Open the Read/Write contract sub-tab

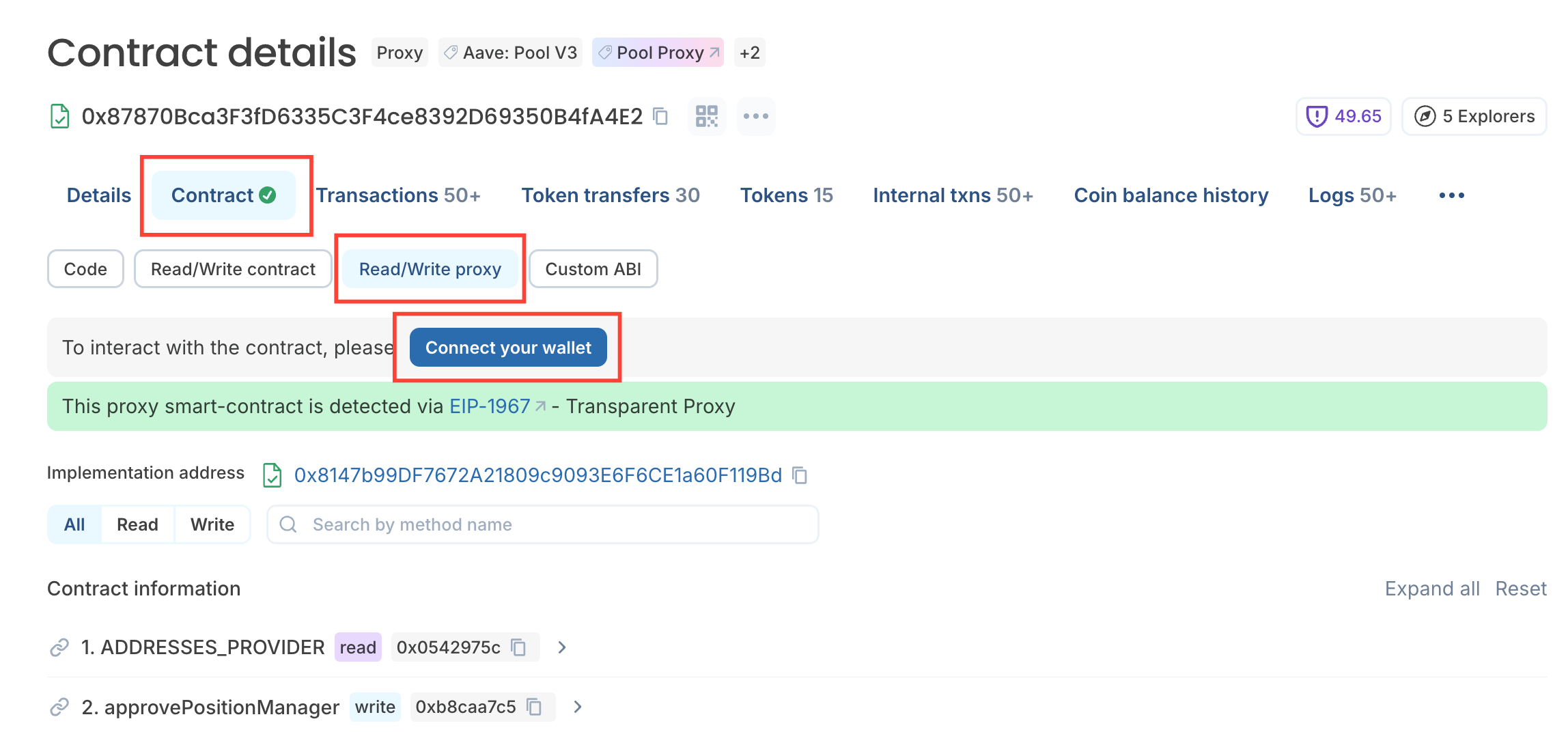(x=232, y=268)
